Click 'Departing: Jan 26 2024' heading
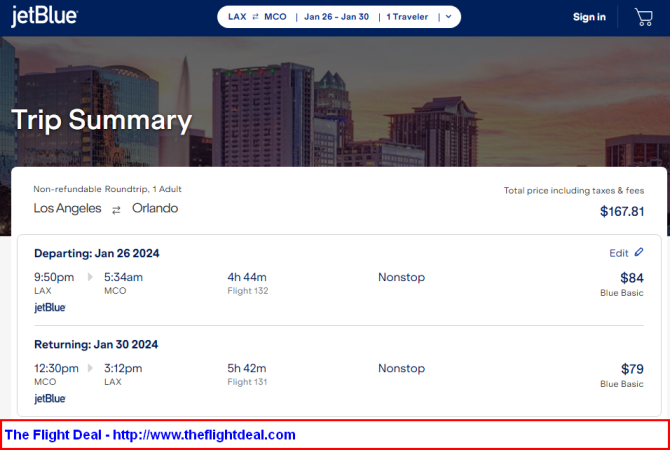The width and height of the screenshot is (670, 450). coord(97,253)
